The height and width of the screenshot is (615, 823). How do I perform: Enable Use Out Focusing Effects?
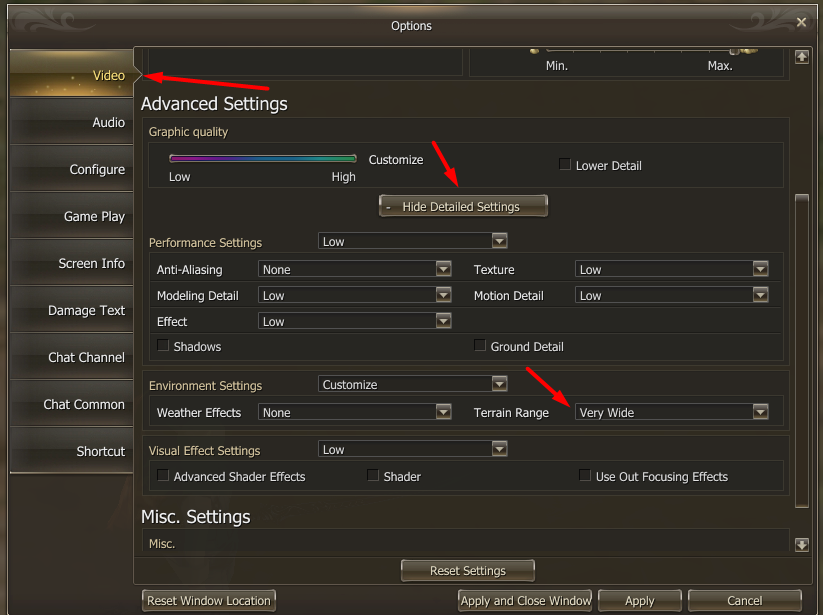click(585, 475)
